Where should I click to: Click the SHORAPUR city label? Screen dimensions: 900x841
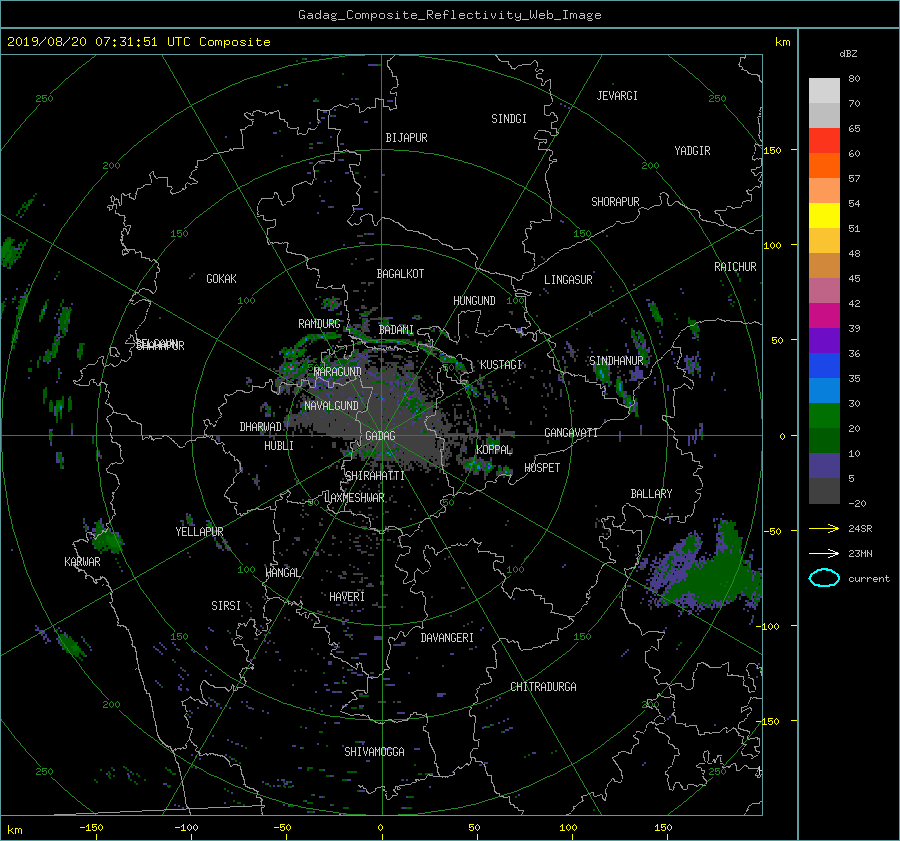click(x=615, y=202)
